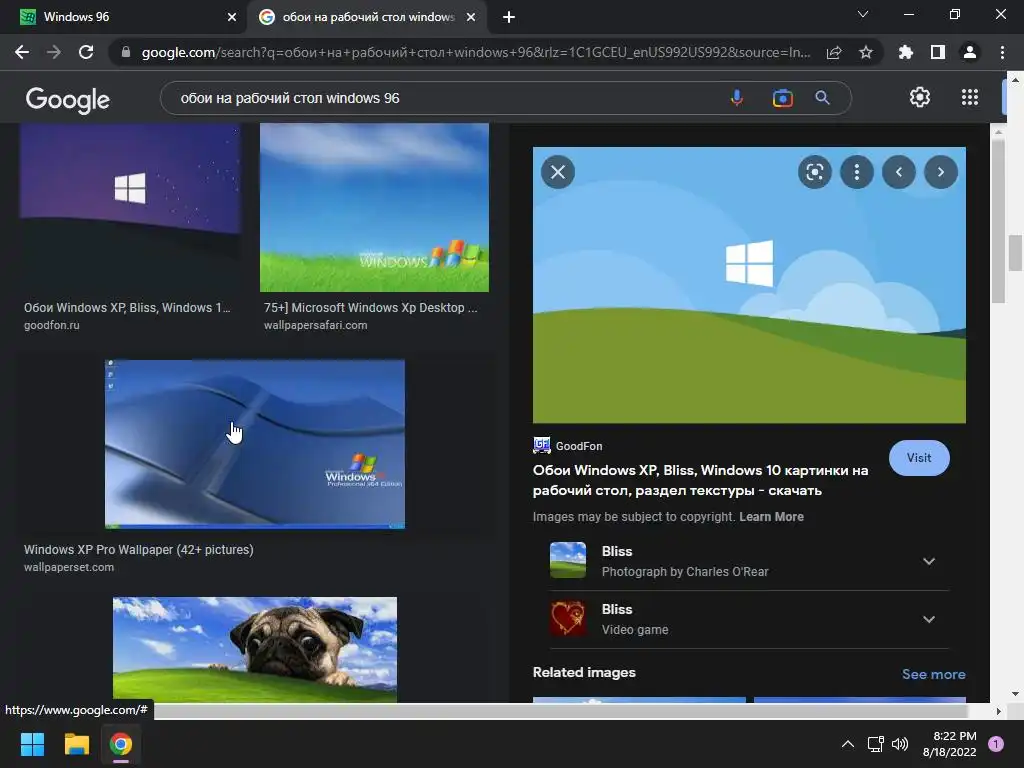
Task: Expand Bliss Photograph by Charles O'Rear
Action: (x=929, y=561)
